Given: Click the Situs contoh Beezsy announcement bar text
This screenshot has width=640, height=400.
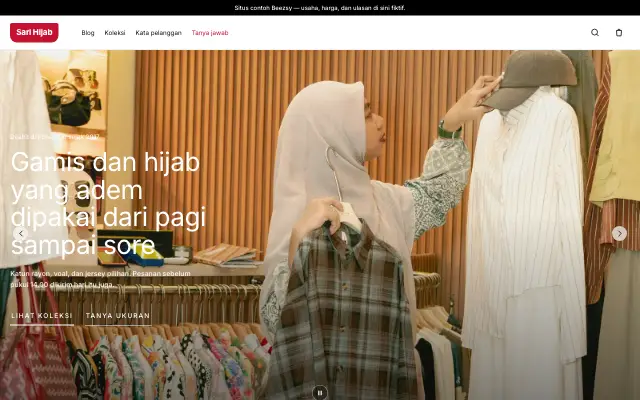Looking at the screenshot, I should tap(320, 8).
